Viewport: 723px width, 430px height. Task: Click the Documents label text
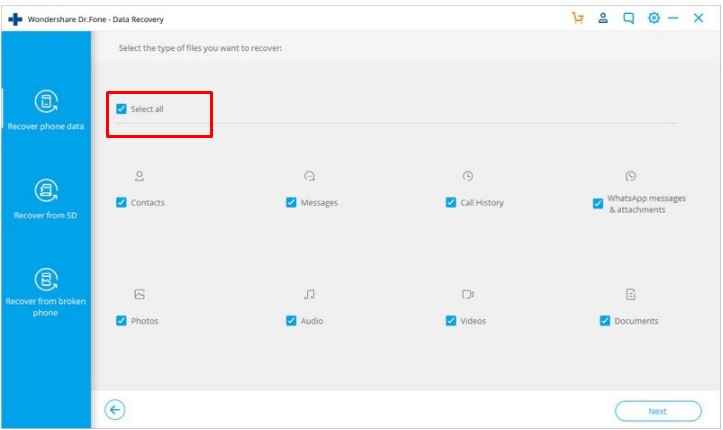(x=636, y=321)
